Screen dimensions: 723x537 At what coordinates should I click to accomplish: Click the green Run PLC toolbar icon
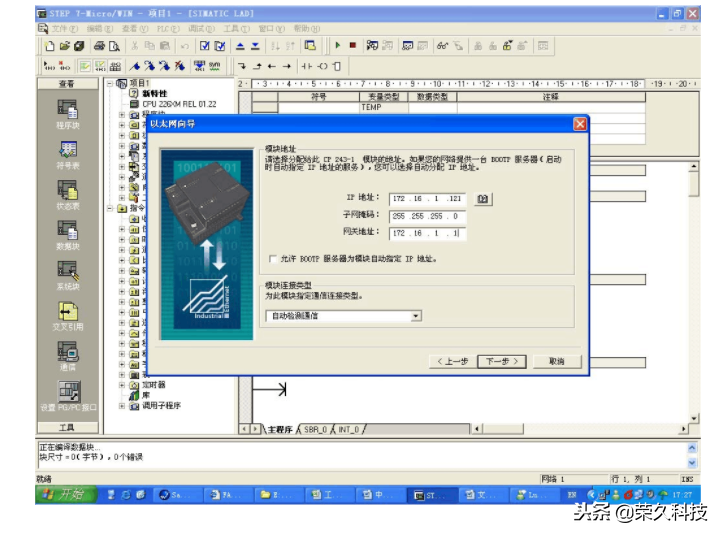click(338, 46)
